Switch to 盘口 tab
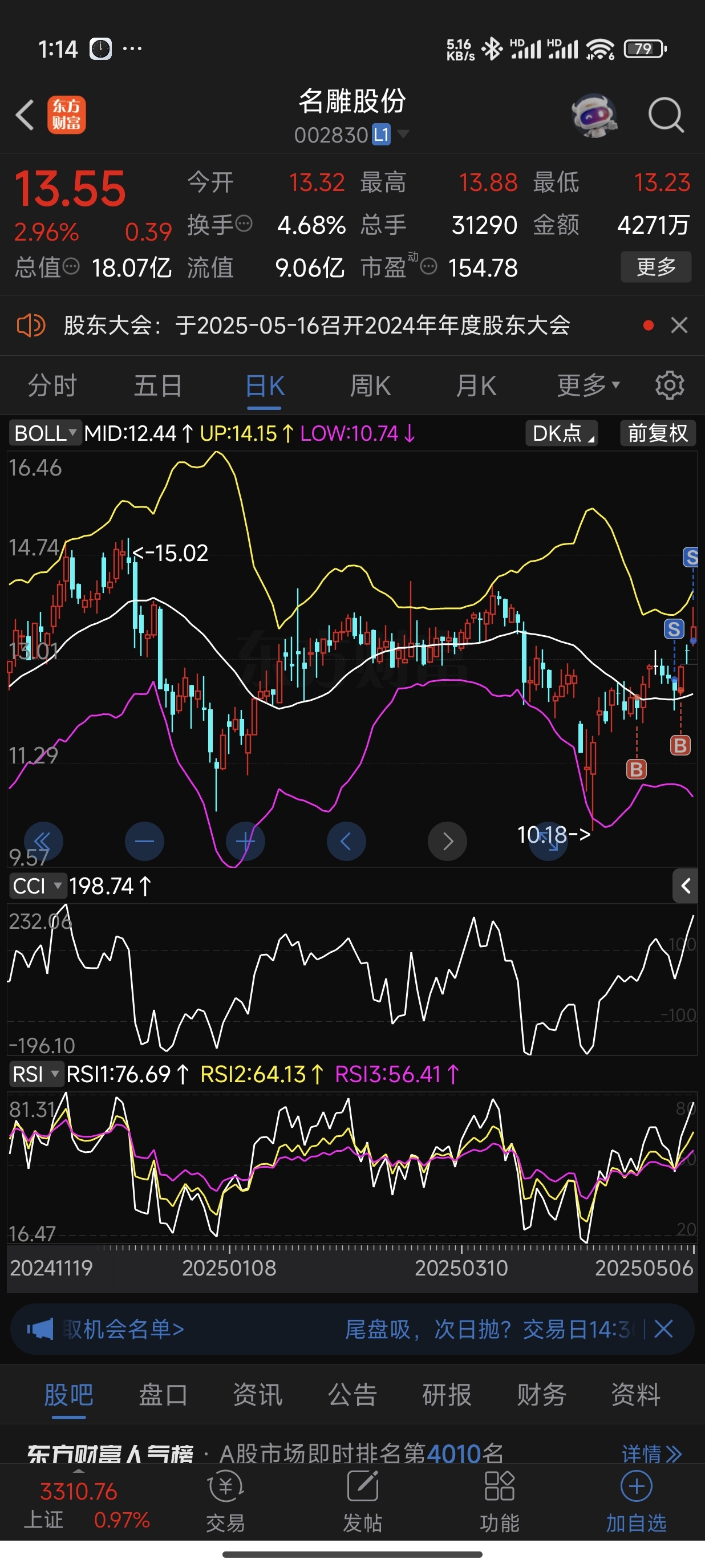Viewport: 705px width, 1568px height. pyautogui.click(x=163, y=1394)
